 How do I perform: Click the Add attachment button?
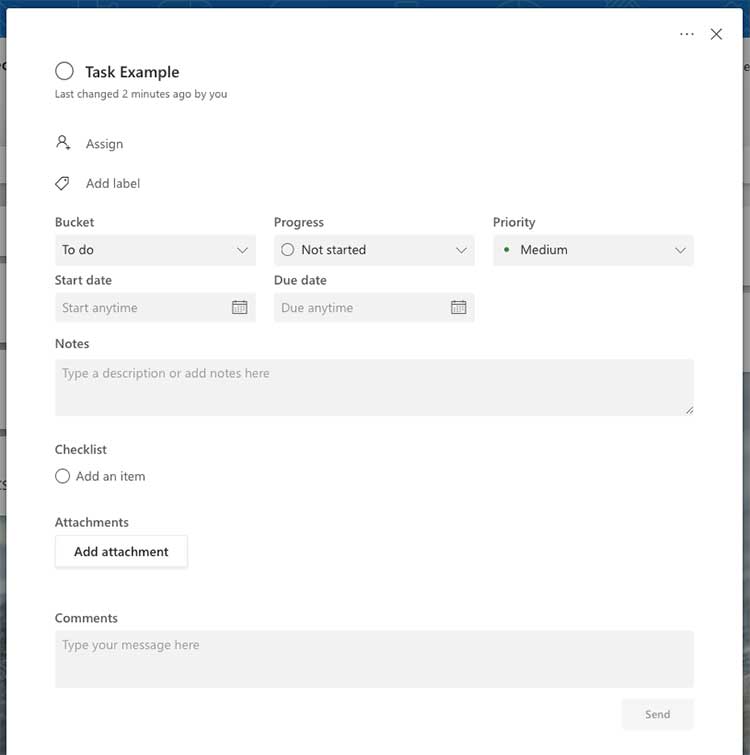click(121, 551)
